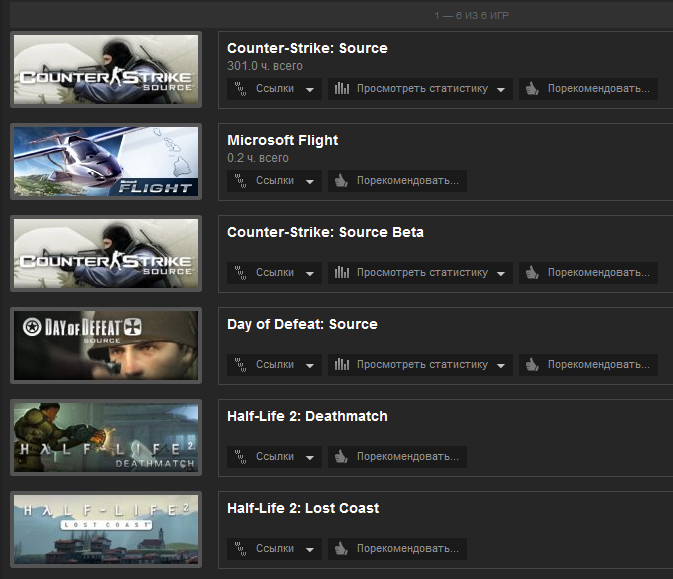The height and width of the screenshot is (579, 673).
Task: Open Ссылки label for Microsoft Flight
Action: [x=275, y=180]
